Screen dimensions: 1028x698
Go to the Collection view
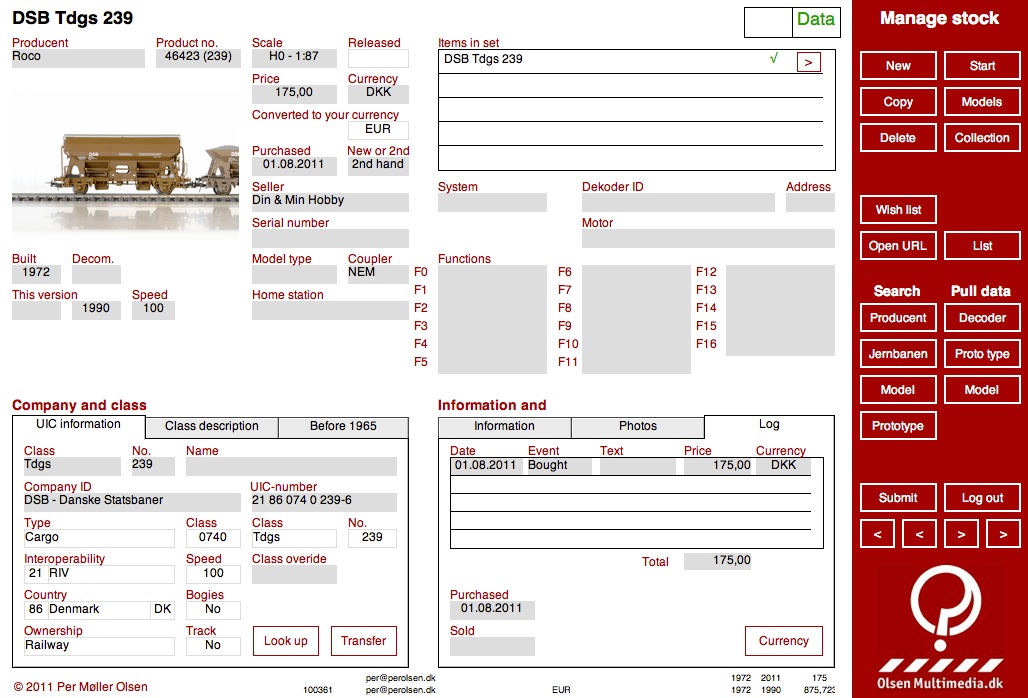click(x=982, y=138)
